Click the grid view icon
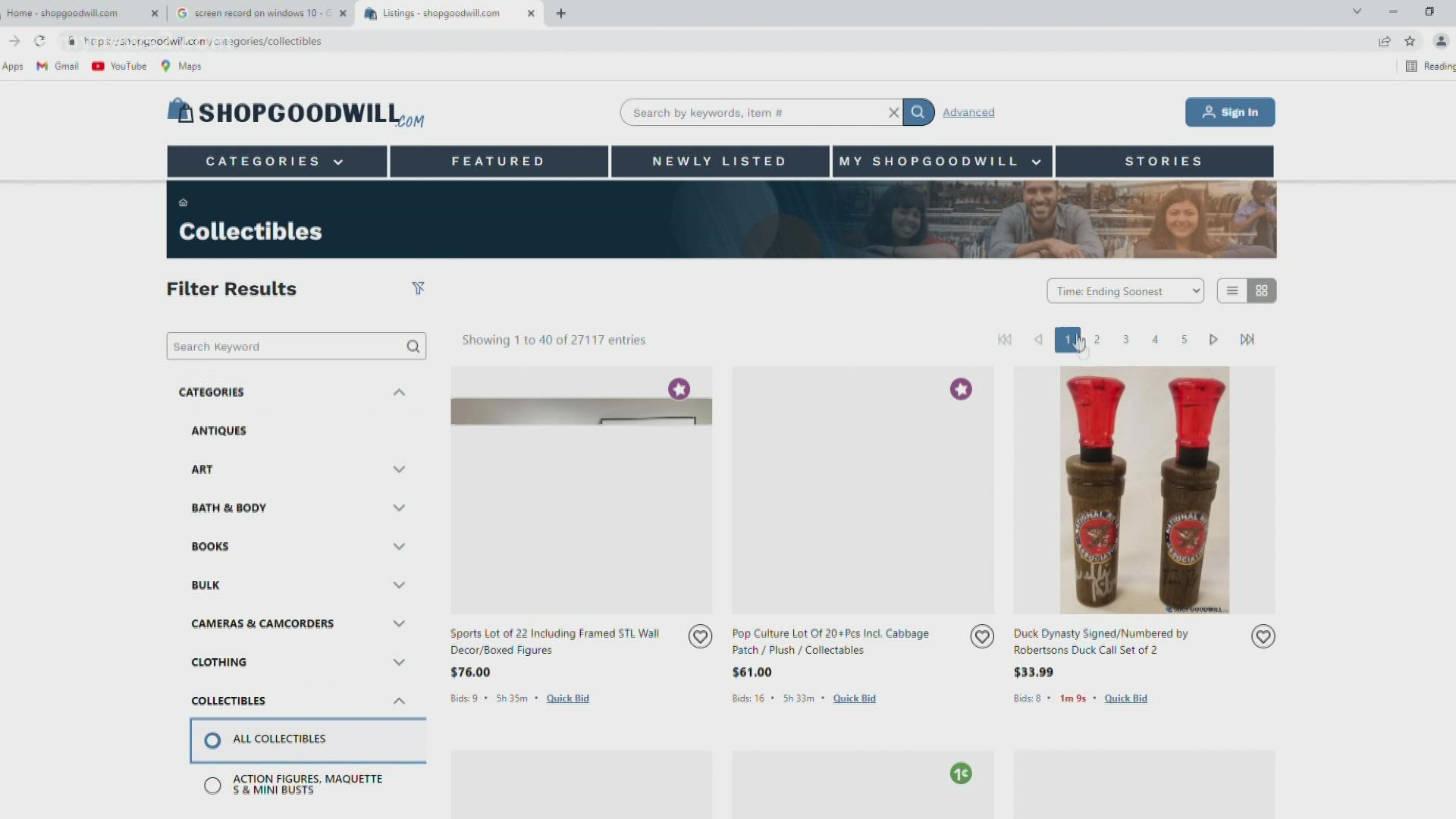 (1262, 291)
